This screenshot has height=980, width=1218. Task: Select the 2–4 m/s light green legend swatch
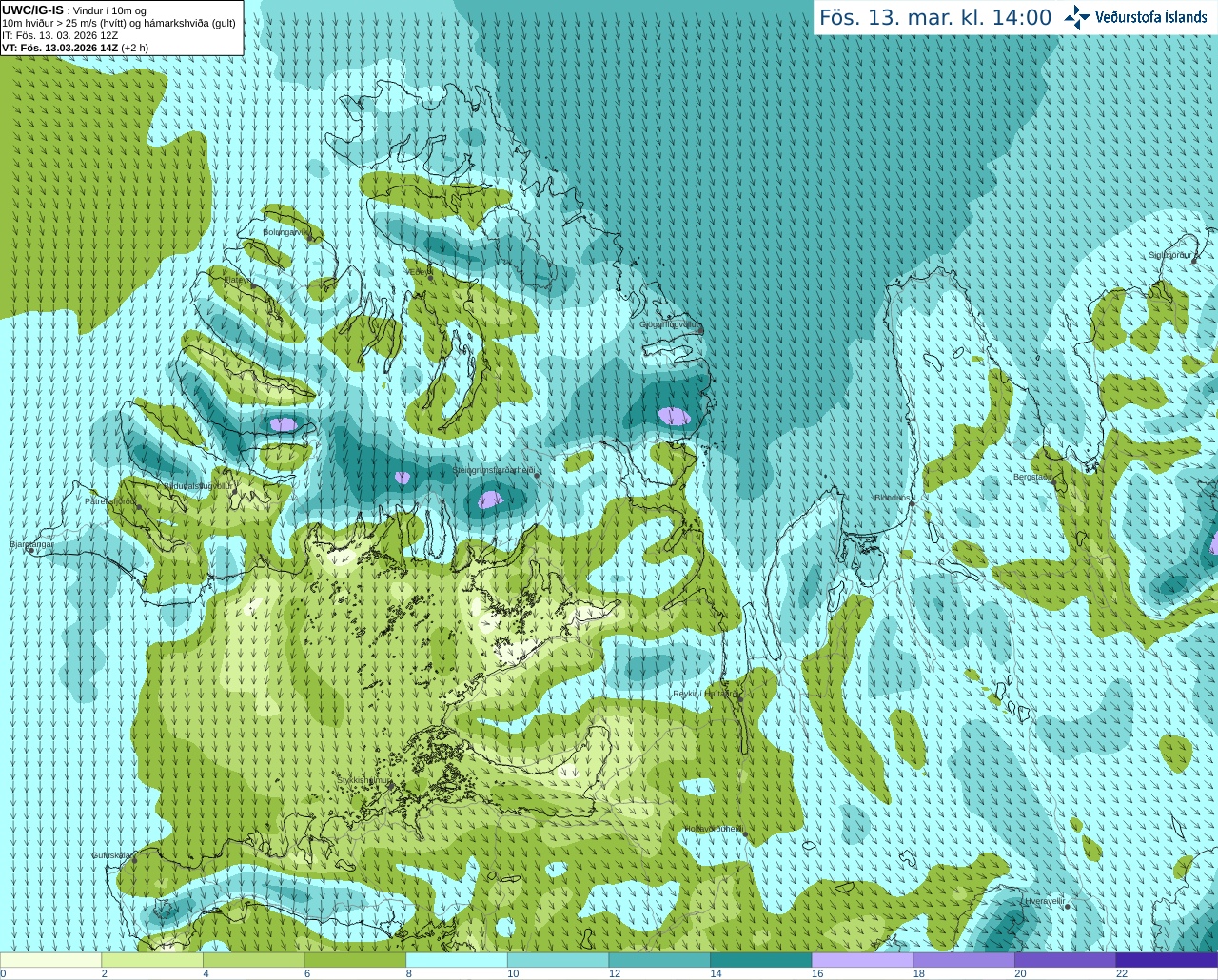coord(152,960)
